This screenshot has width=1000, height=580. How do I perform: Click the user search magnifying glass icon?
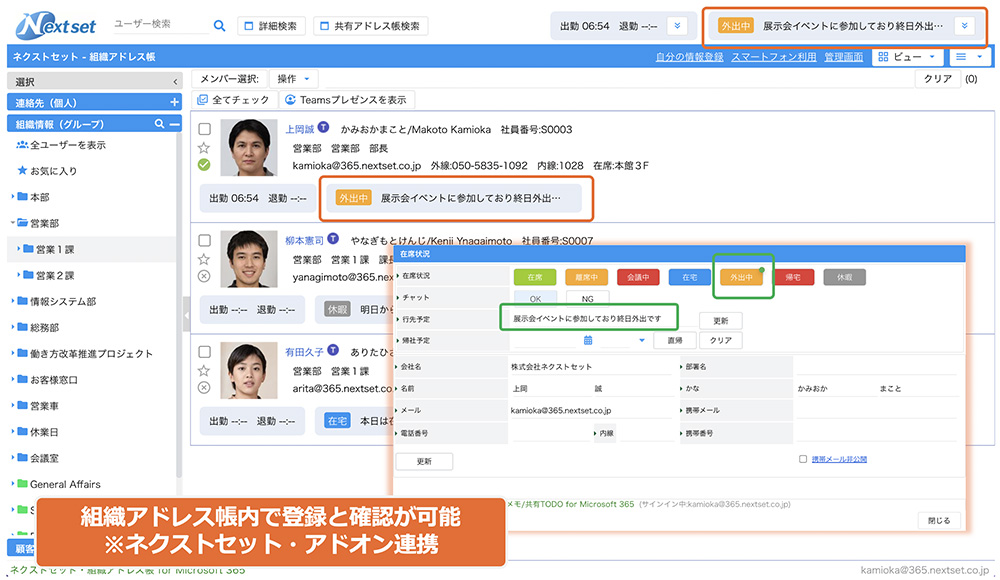coord(219,26)
